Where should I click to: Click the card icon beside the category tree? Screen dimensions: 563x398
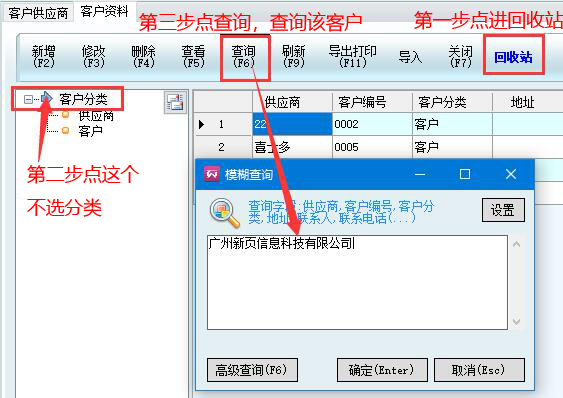(176, 102)
